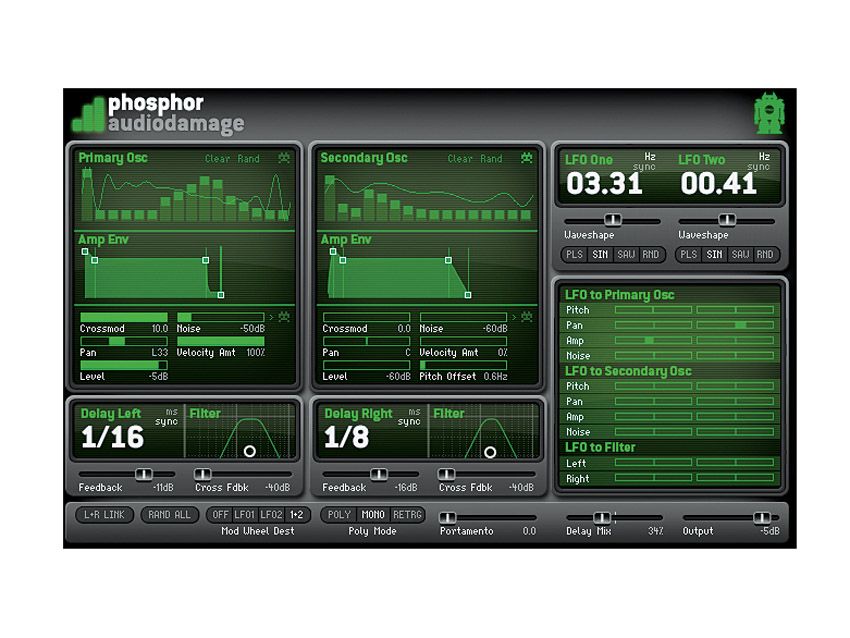850x638 pixels.
Task: Adjust the LFO One Waveshape slider
Action: tap(613, 220)
